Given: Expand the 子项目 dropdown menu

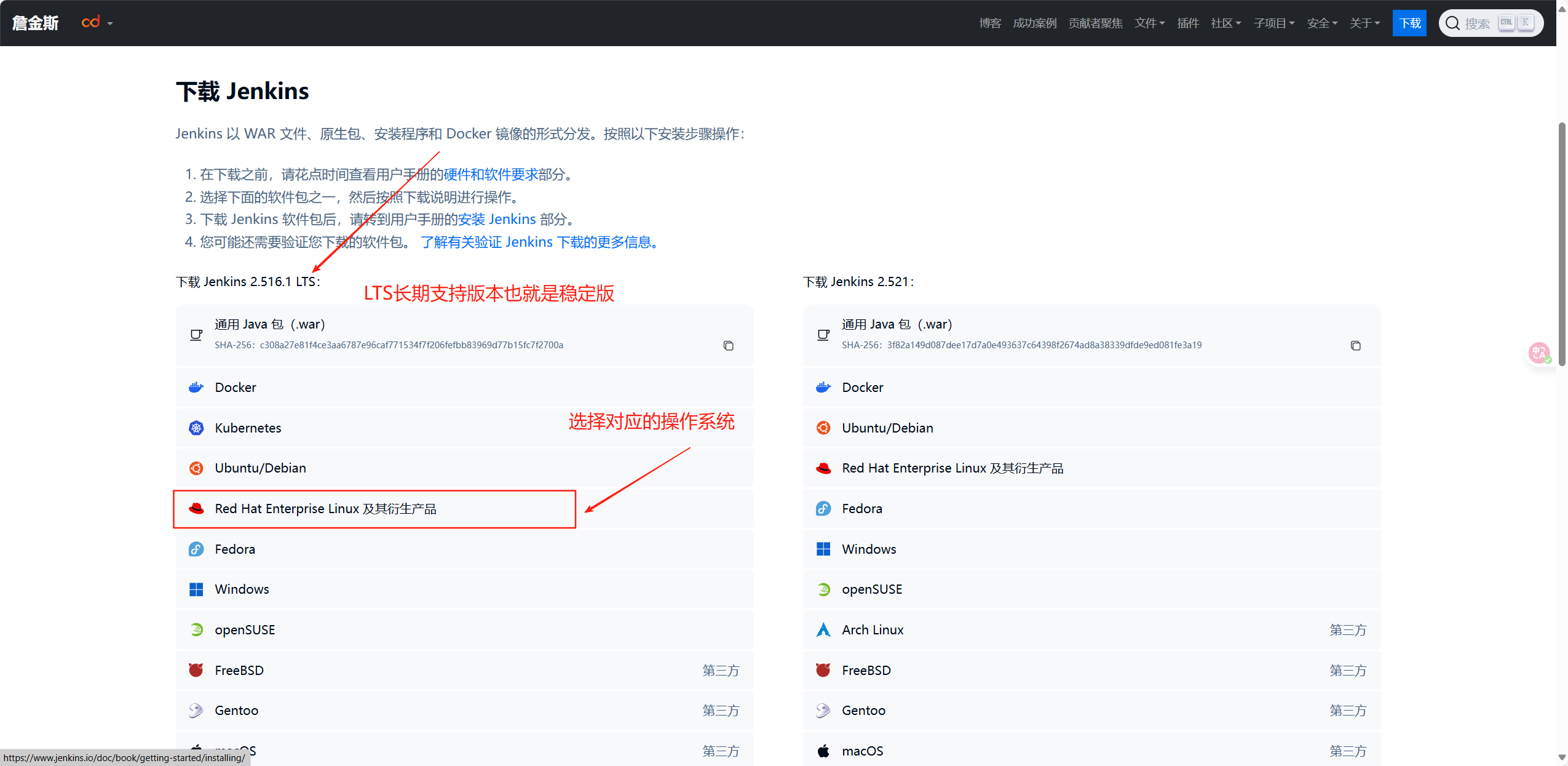Looking at the screenshot, I should point(1274,23).
